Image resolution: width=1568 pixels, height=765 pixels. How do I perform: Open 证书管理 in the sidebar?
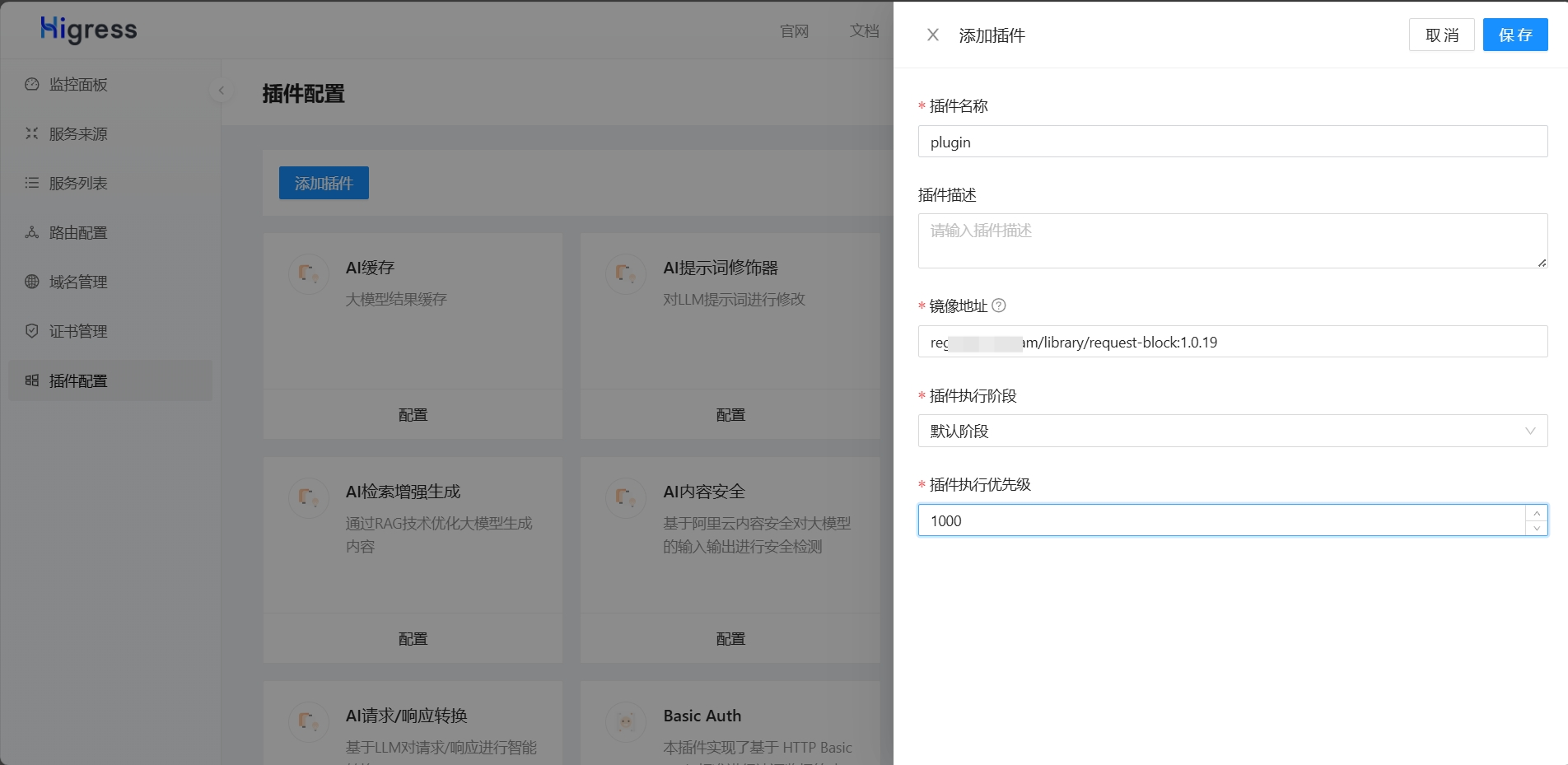click(110, 331)
